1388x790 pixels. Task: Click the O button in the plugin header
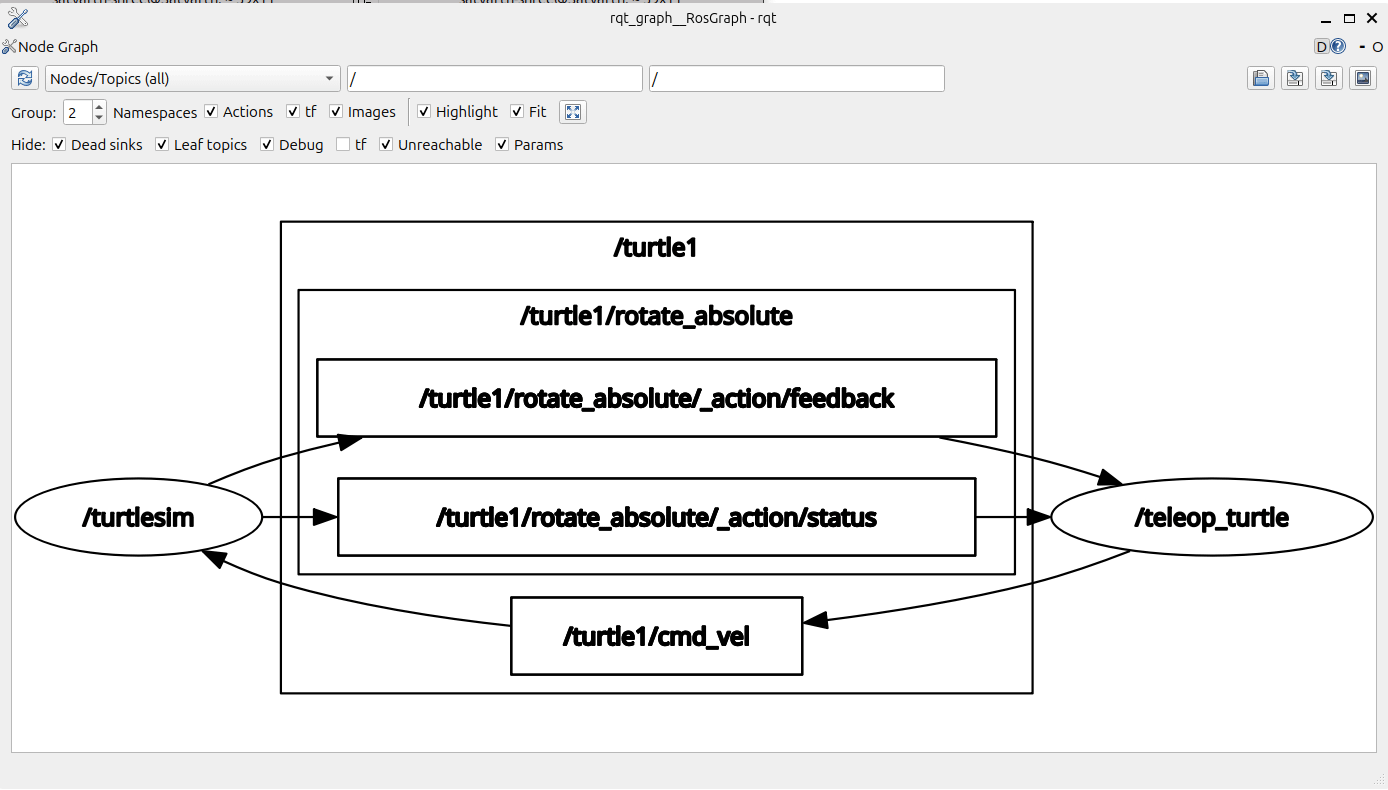[x=1378, y=47]
